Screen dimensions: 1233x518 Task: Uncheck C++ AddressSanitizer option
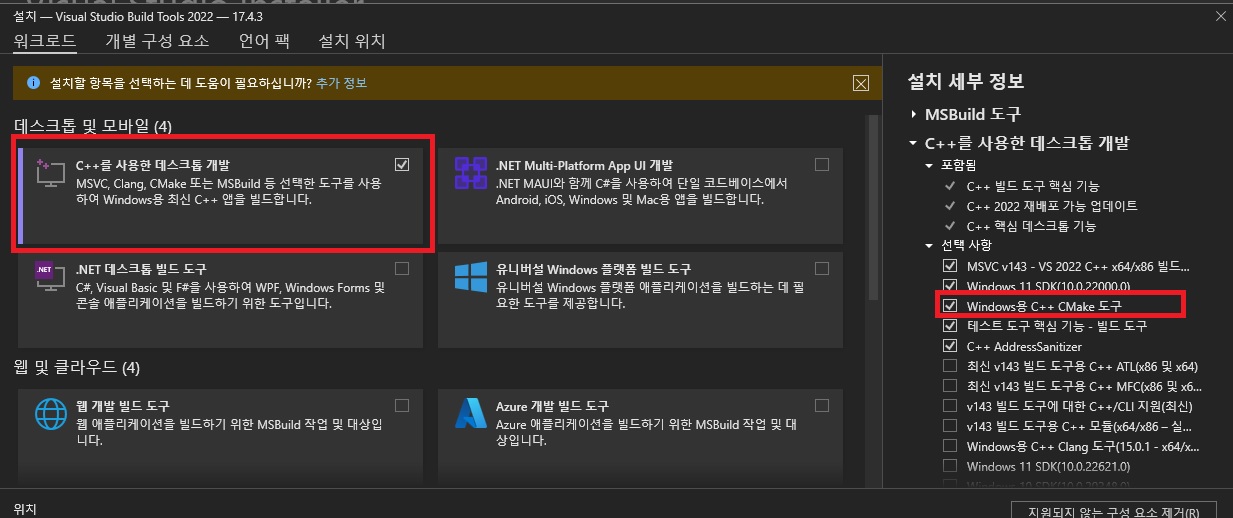[x=950, y=346]
